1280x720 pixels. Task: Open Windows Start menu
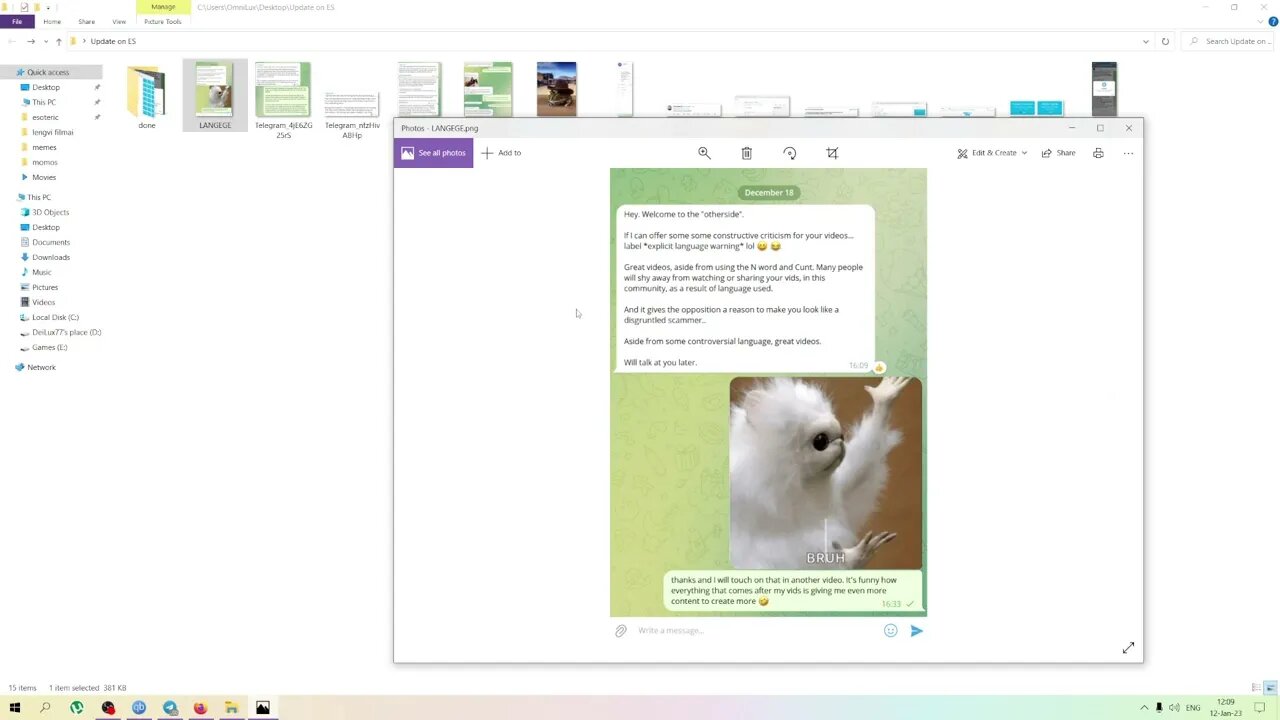(x=14, y=708)
